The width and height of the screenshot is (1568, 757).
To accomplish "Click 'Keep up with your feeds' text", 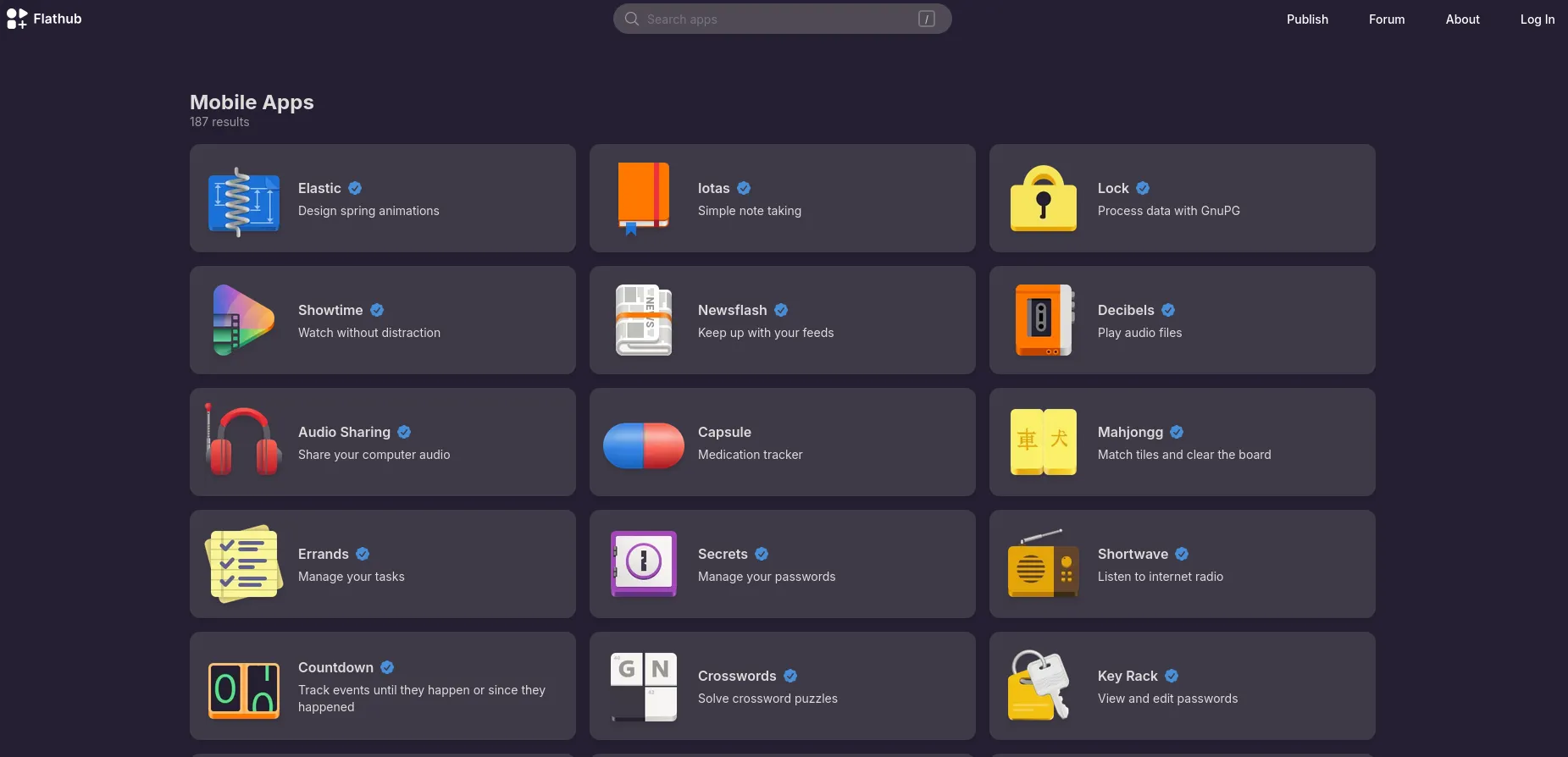I will pos(766,333).
